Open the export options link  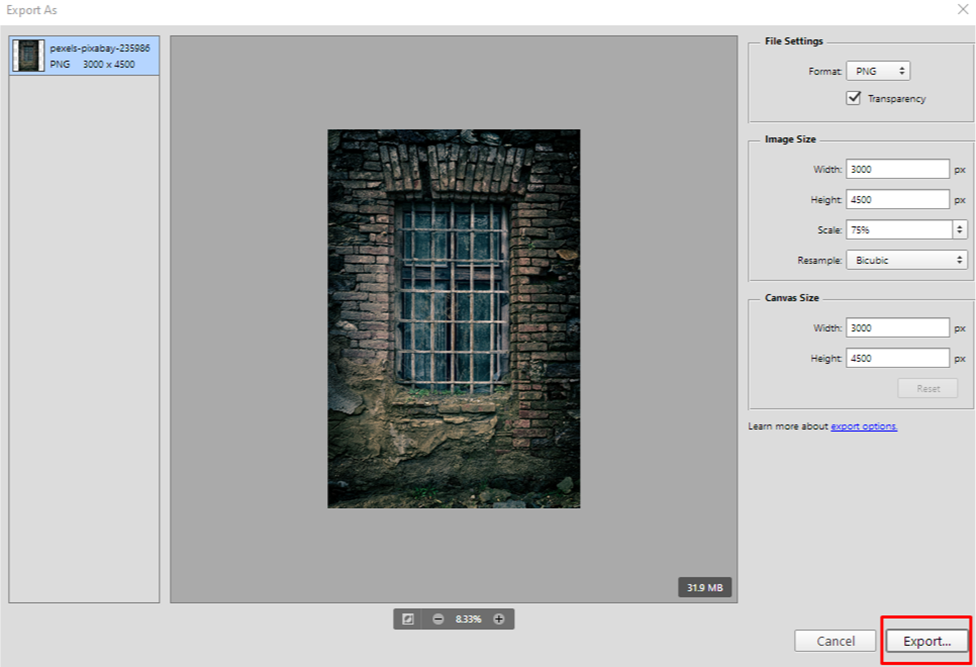click(x=864, y=425)
